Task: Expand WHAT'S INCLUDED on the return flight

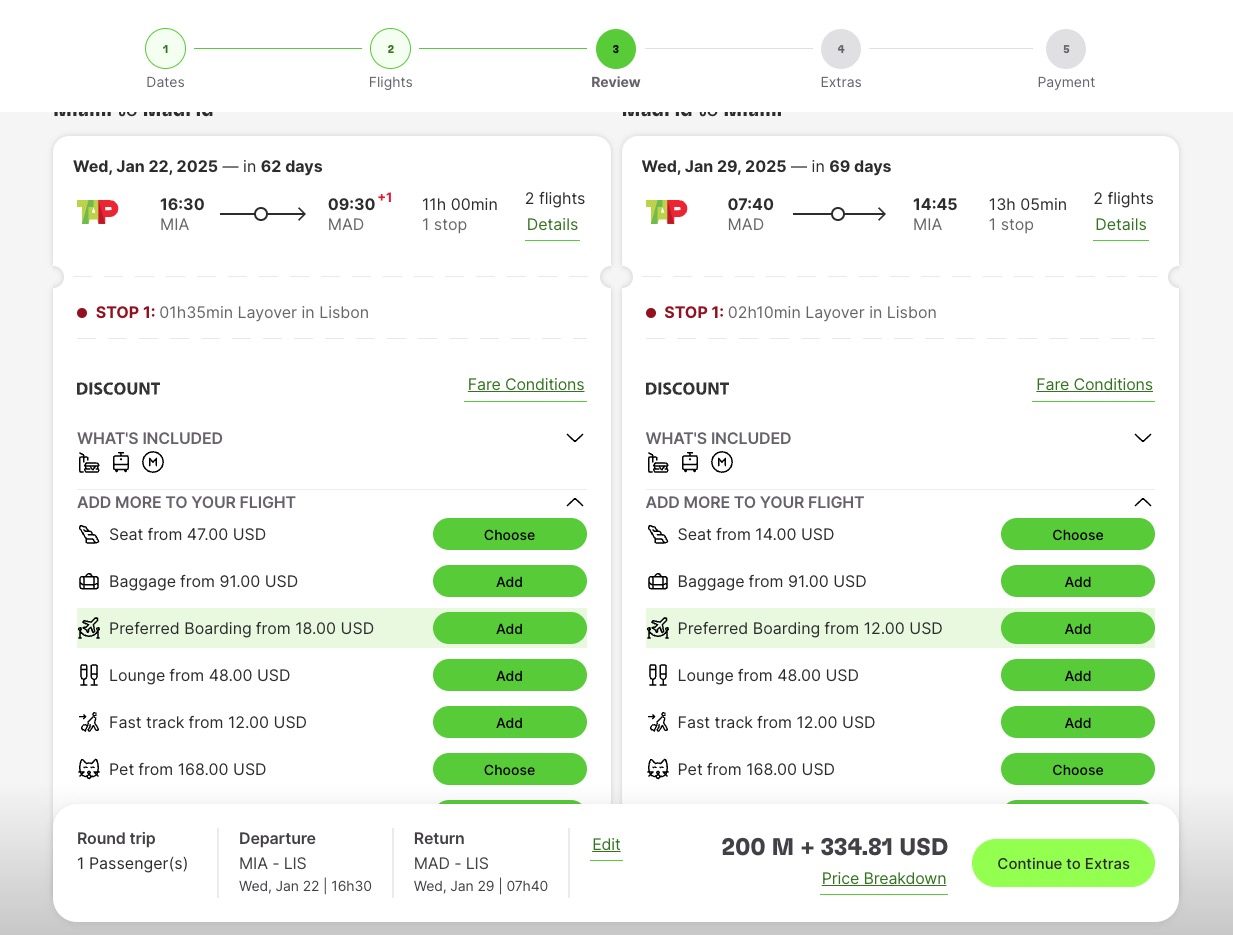Action: click(x=1143, y=438)
